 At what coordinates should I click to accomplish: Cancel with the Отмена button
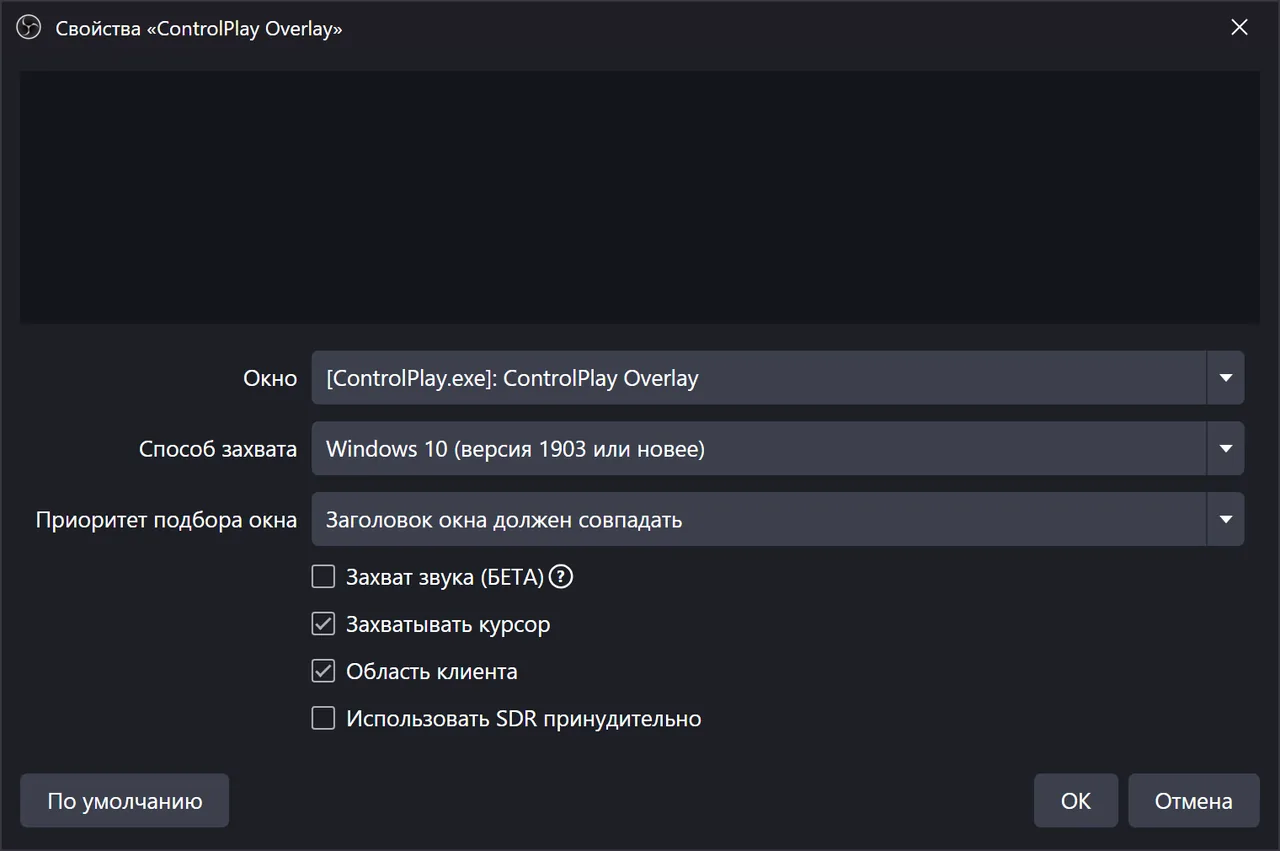click(1194, 801)
